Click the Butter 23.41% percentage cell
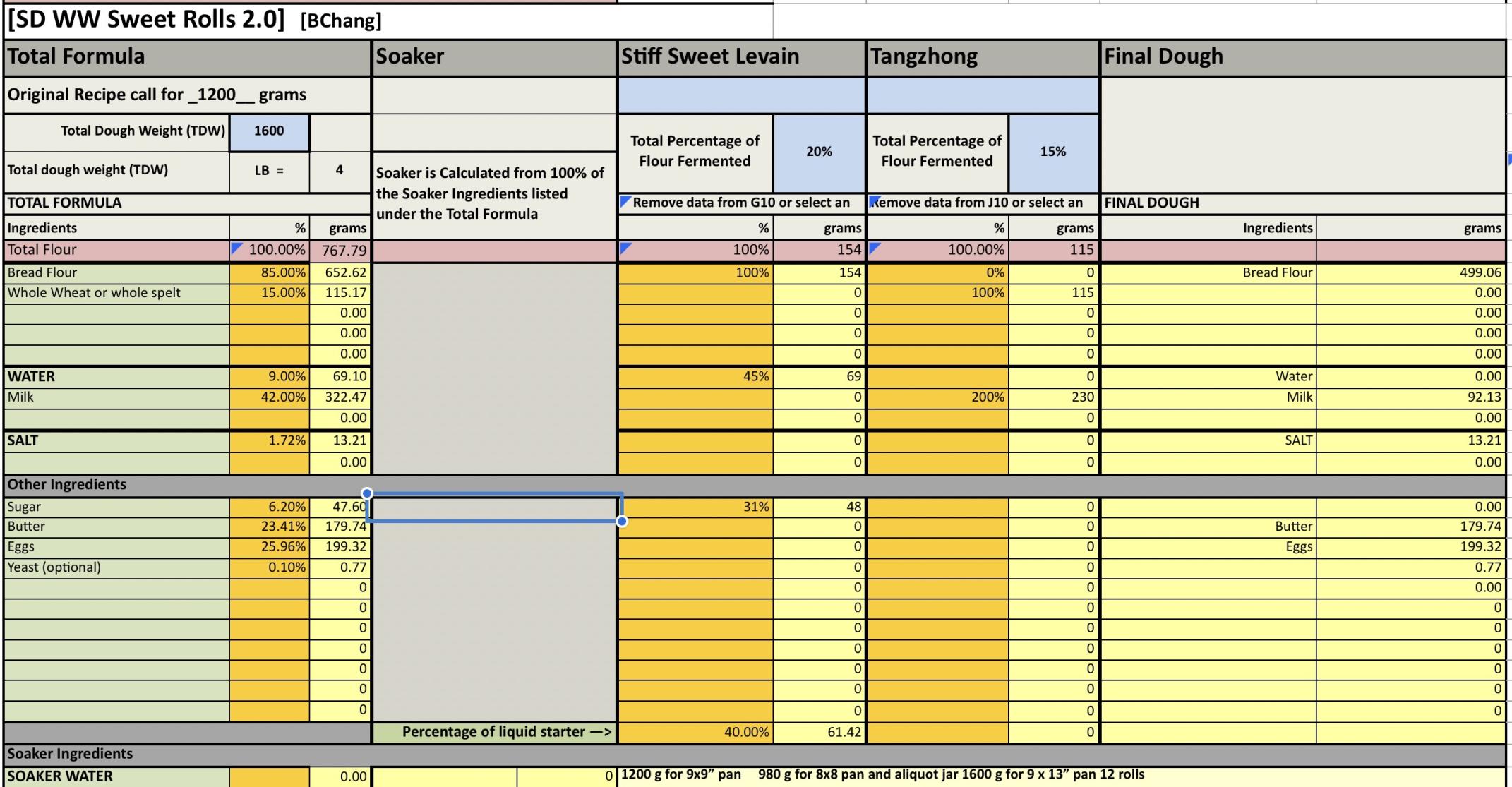Viewport: 1512px width, 787px height. 269,527
